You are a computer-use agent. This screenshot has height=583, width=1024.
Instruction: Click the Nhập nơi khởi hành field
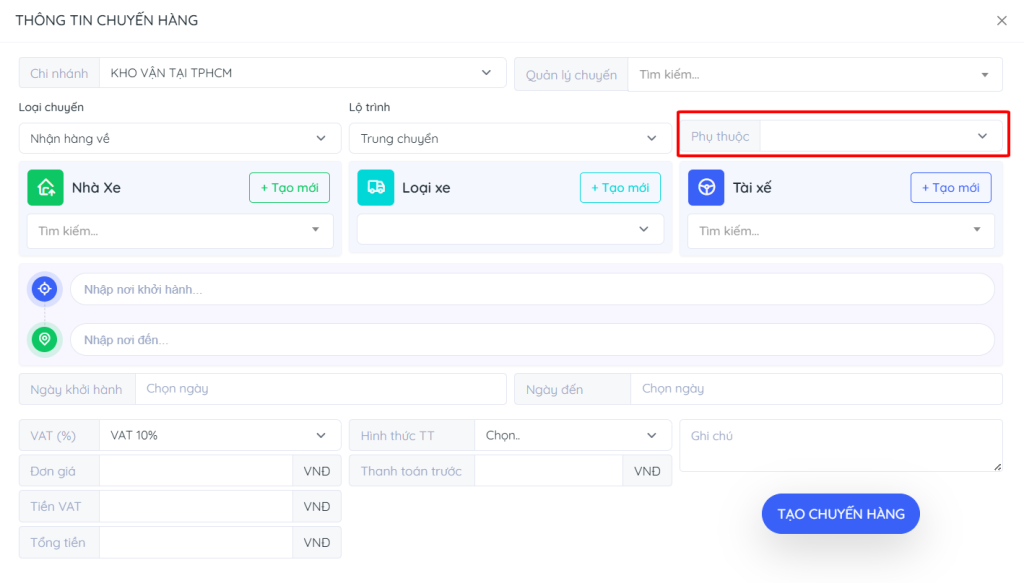coord(532,289)
